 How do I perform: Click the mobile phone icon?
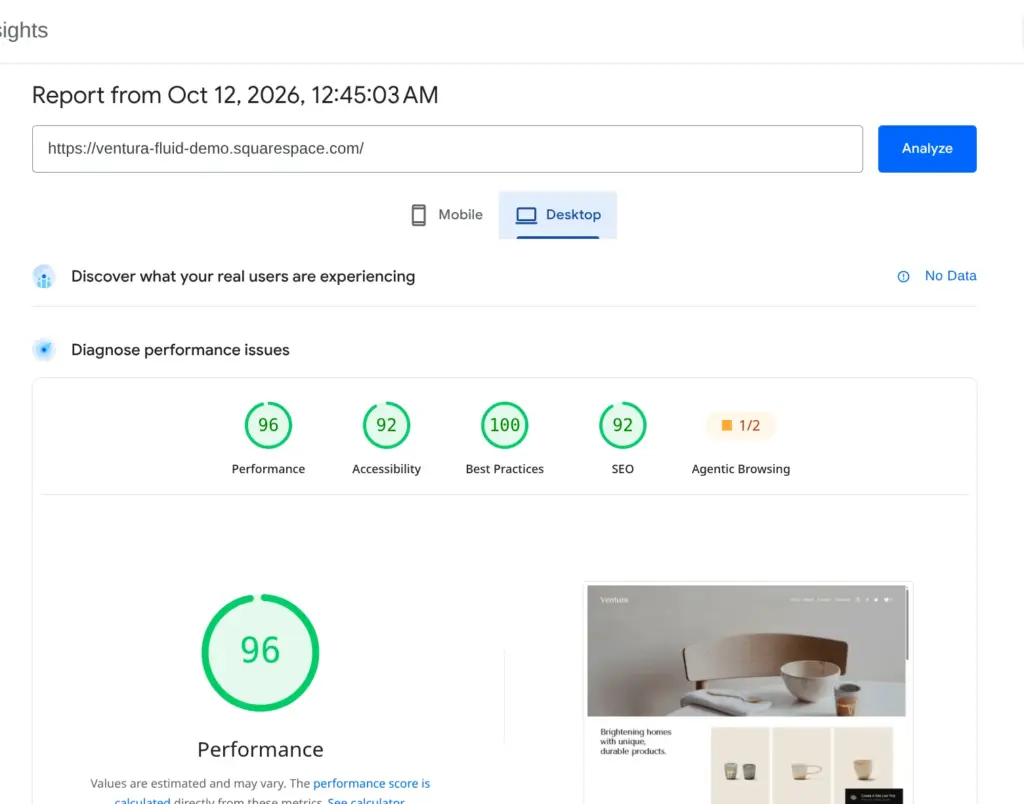419,215
